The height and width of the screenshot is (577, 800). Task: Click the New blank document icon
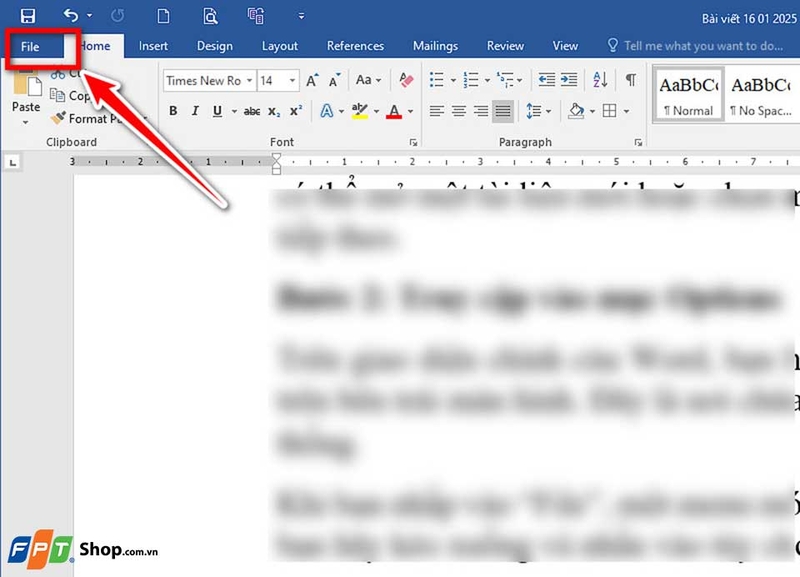click(x=163, y=16)
